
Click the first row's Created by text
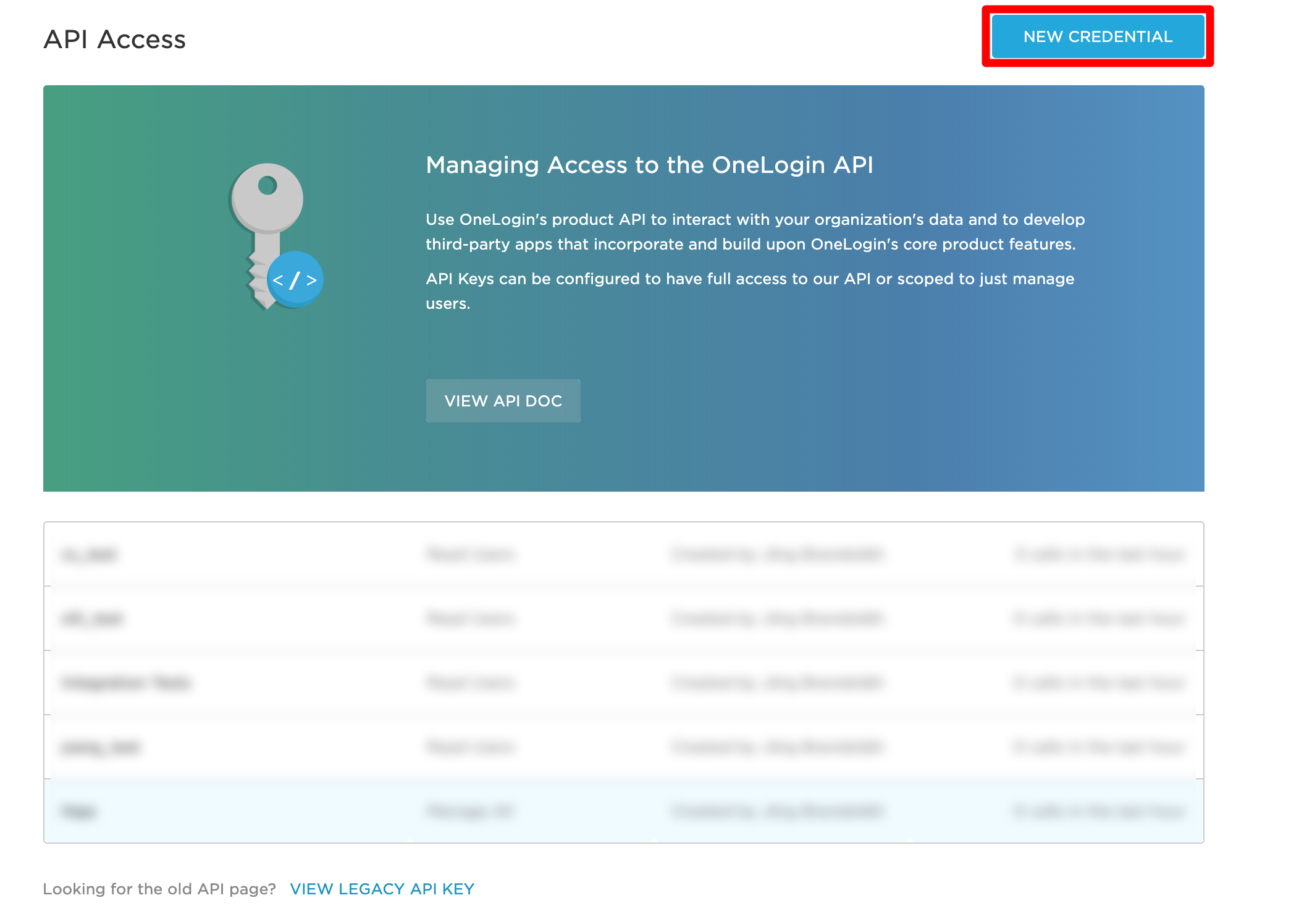click(x=777, y=554)
